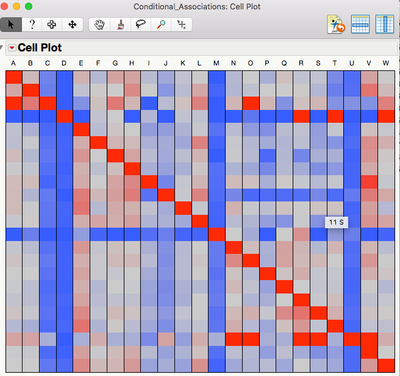Click the "11 S" tooltip label

[x=337, y=222]
